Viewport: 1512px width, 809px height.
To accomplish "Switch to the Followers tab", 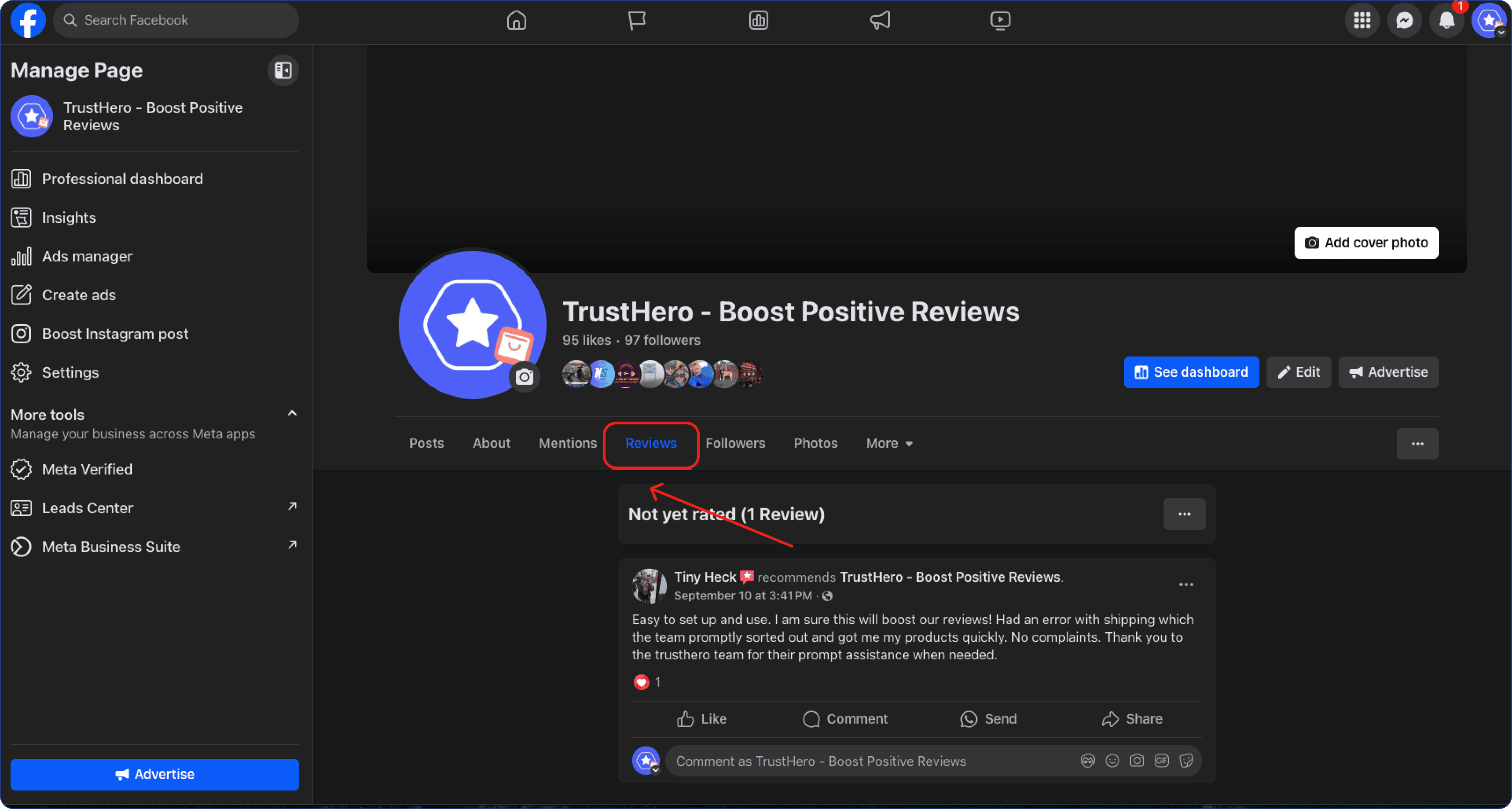I will (x=735, y=443).
